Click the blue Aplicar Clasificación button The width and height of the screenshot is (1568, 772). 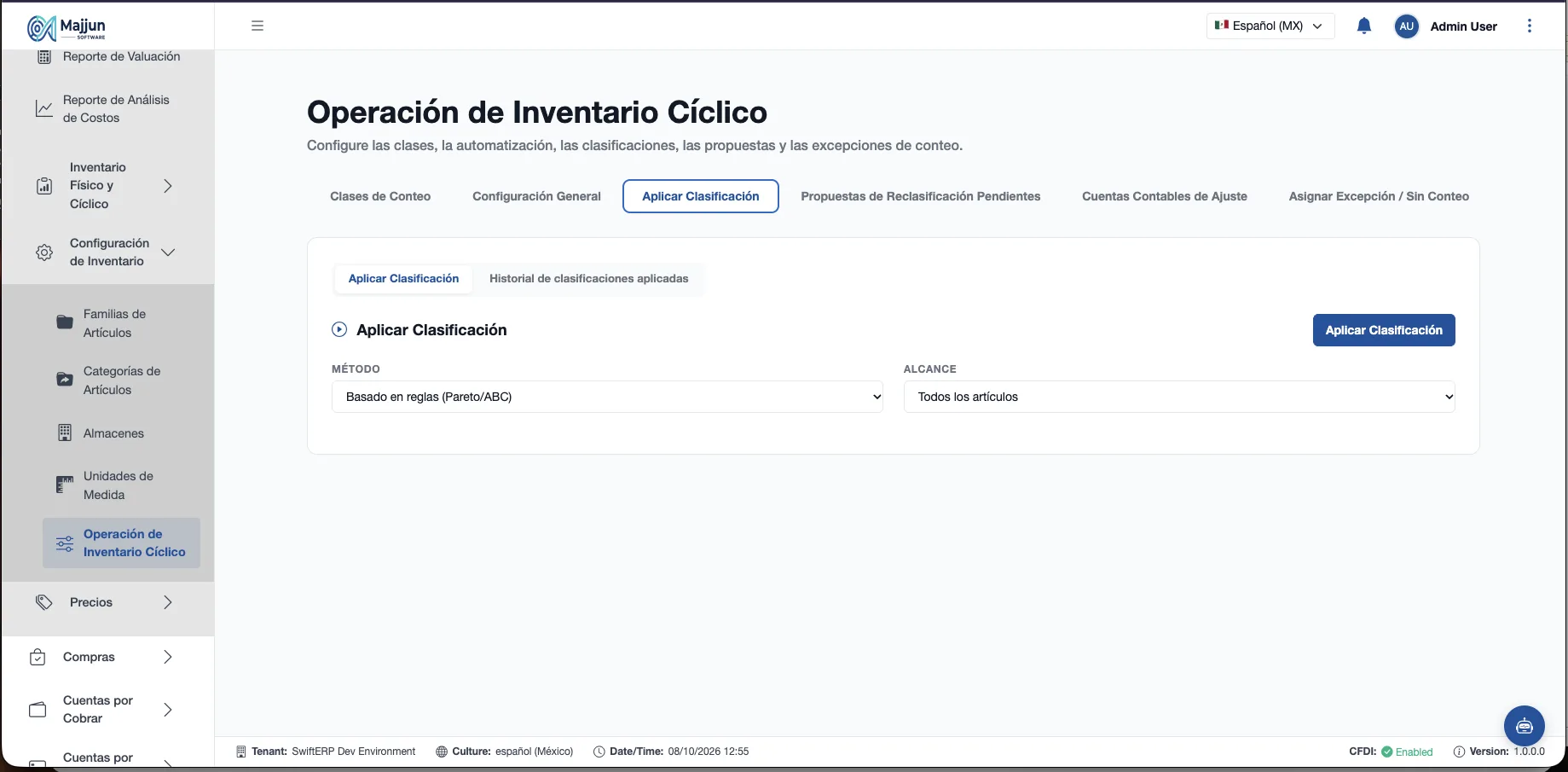coord(1384,330)
